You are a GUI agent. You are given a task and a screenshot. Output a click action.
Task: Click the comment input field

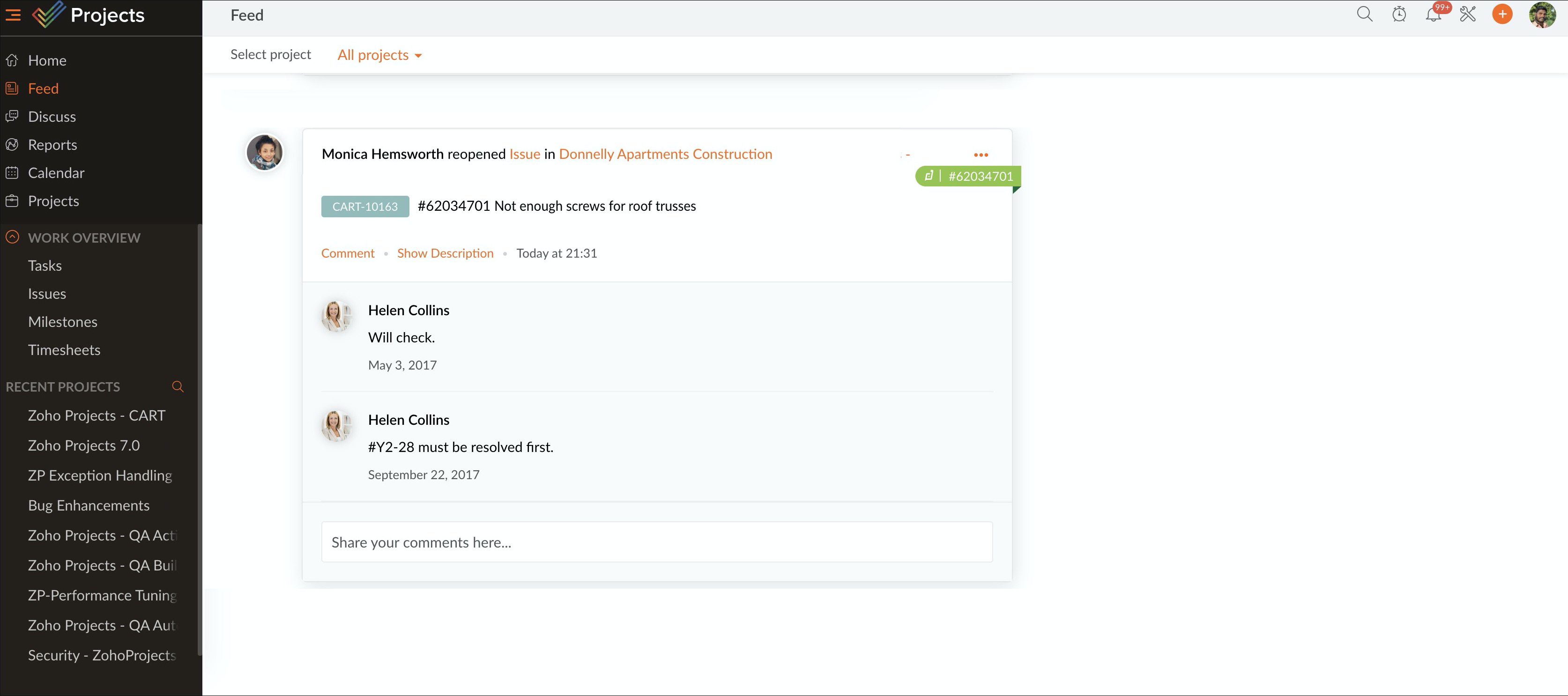pyautogui.click(x=656, y=542)
